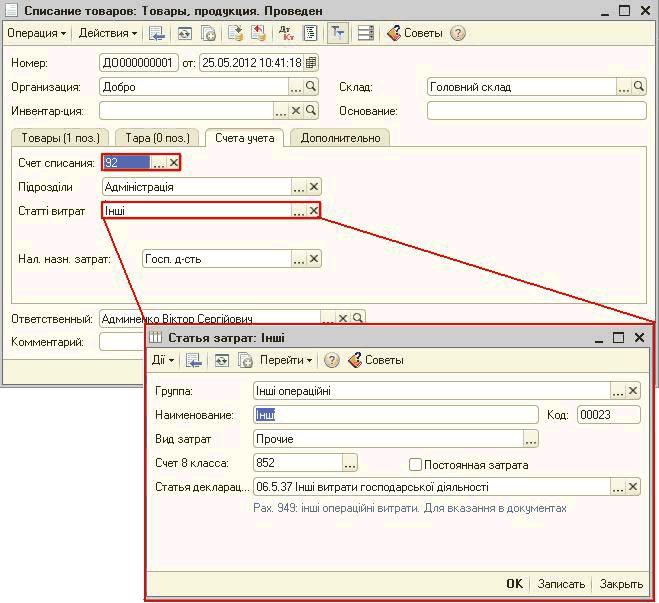Clear the Группа field using its X button

pos(633,391)
